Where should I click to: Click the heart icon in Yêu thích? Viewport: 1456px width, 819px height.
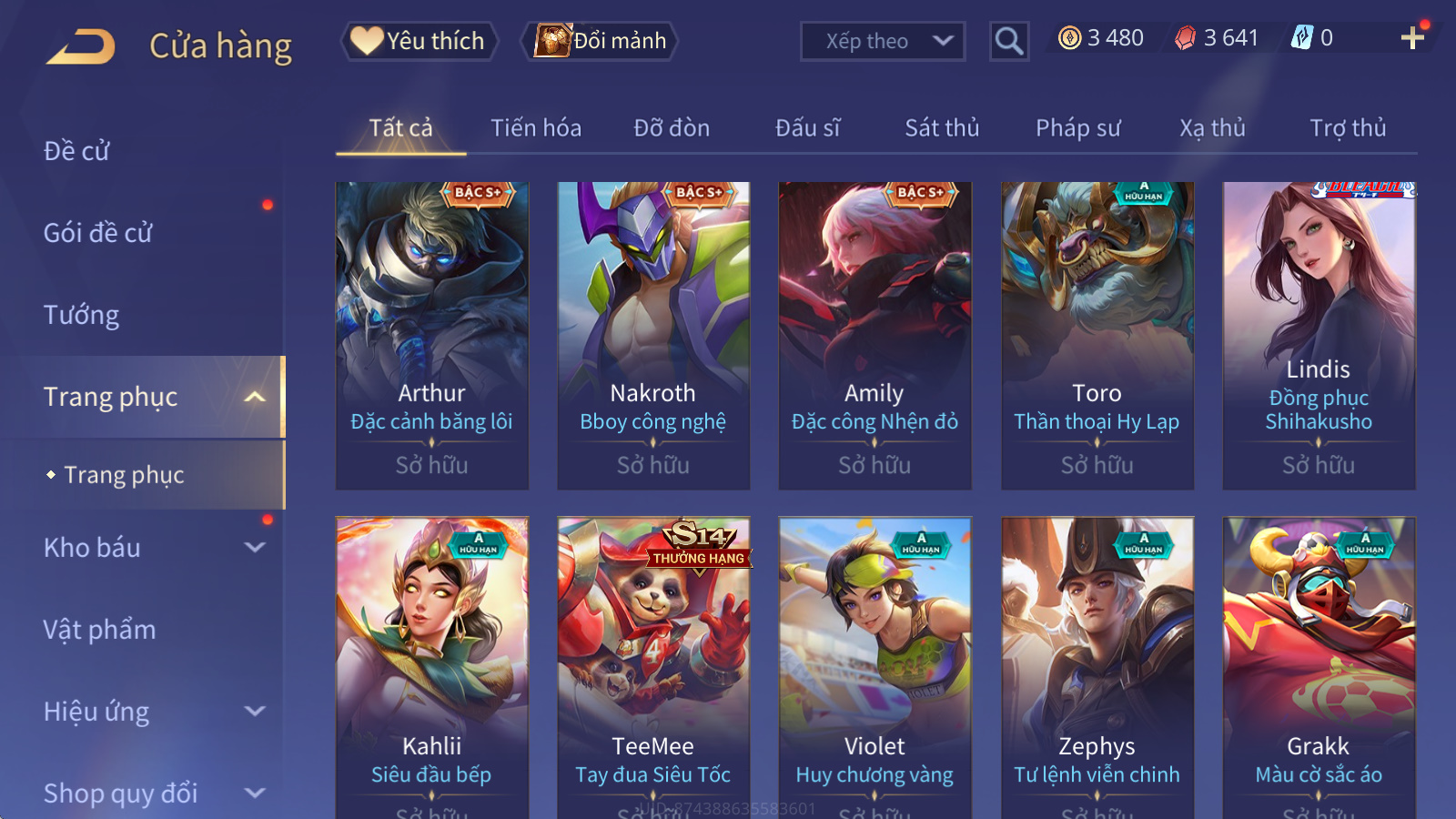click(367, 40)
